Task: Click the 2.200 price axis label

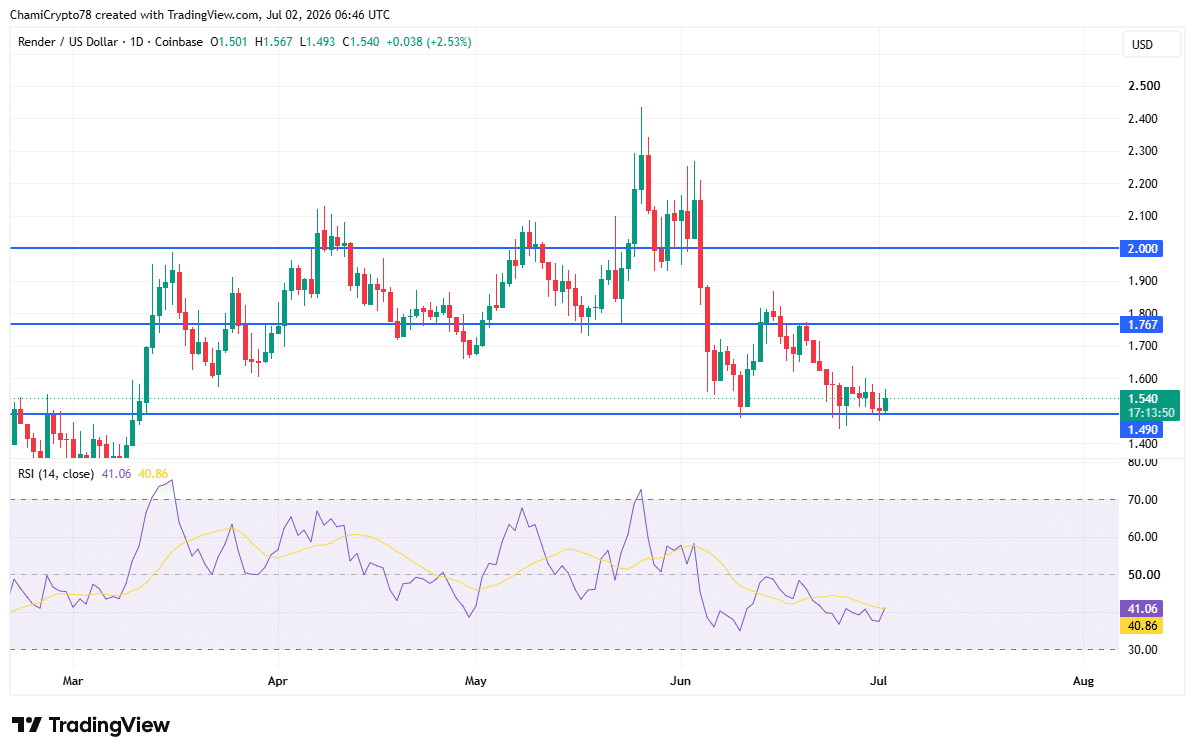Action: (1142, 184)
